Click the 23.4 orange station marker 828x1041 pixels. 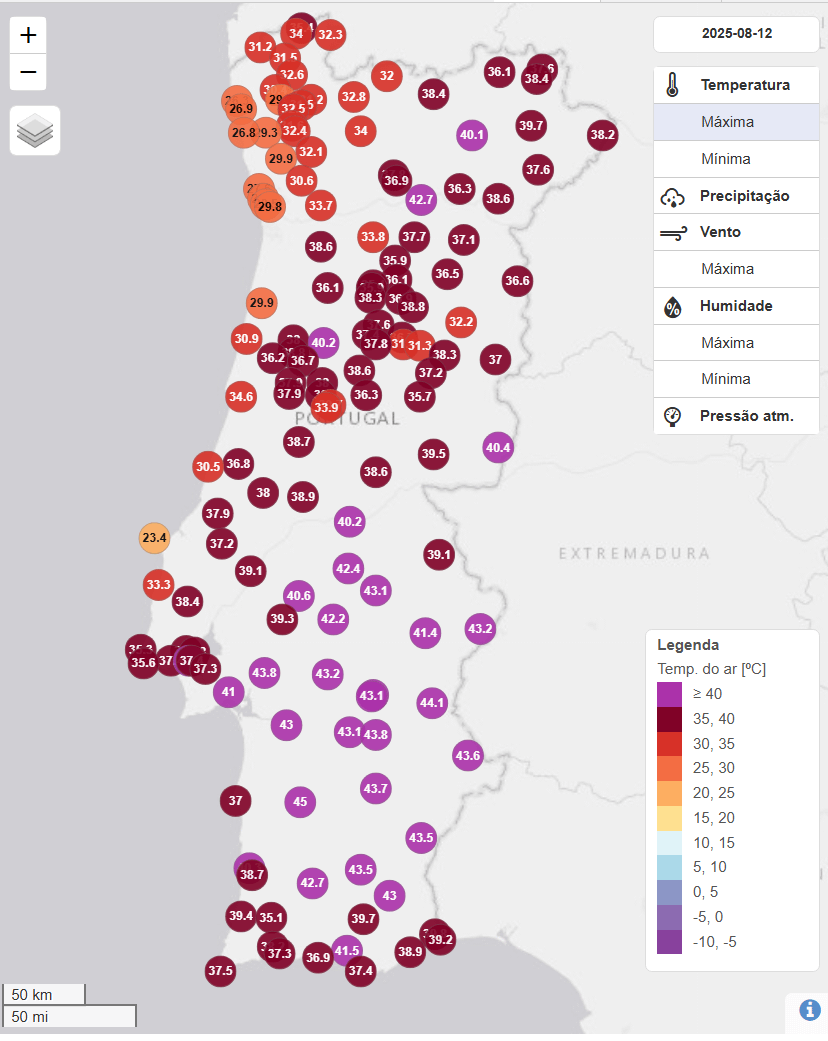(154, 538)
